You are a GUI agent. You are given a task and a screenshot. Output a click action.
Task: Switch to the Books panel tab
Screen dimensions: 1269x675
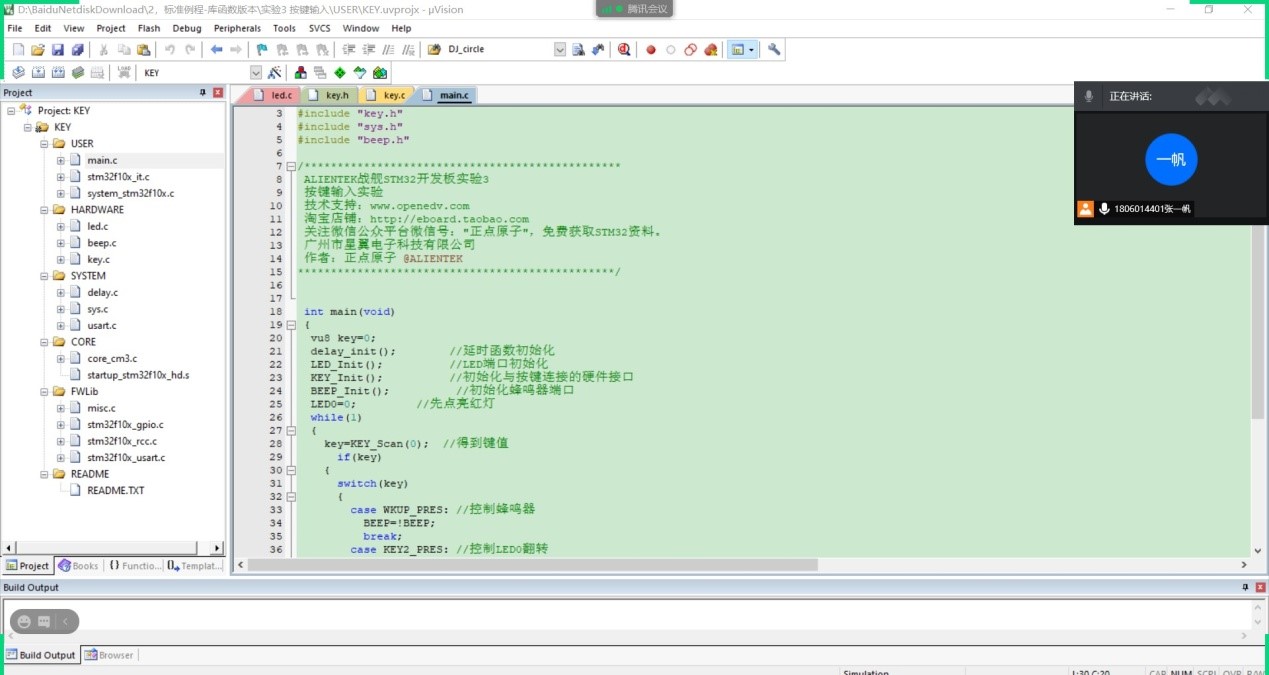pos(78,566)
